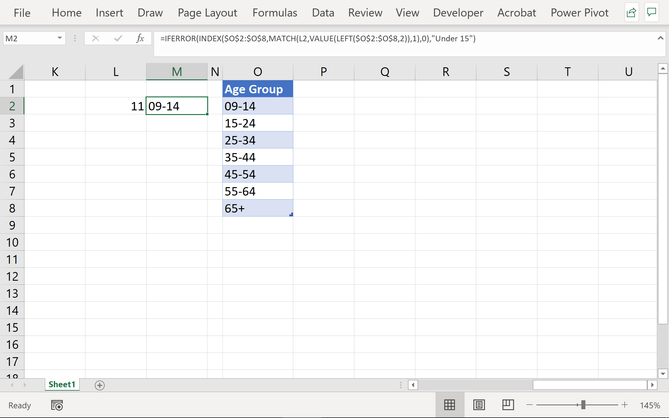
Task: Select row 9 header
Action: click(12, 225)
